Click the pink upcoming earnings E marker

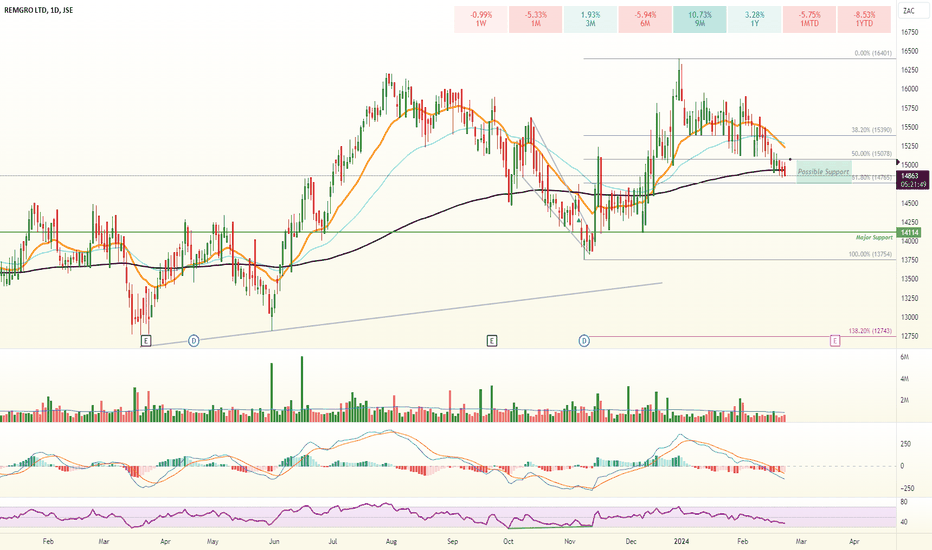point(835,341)
